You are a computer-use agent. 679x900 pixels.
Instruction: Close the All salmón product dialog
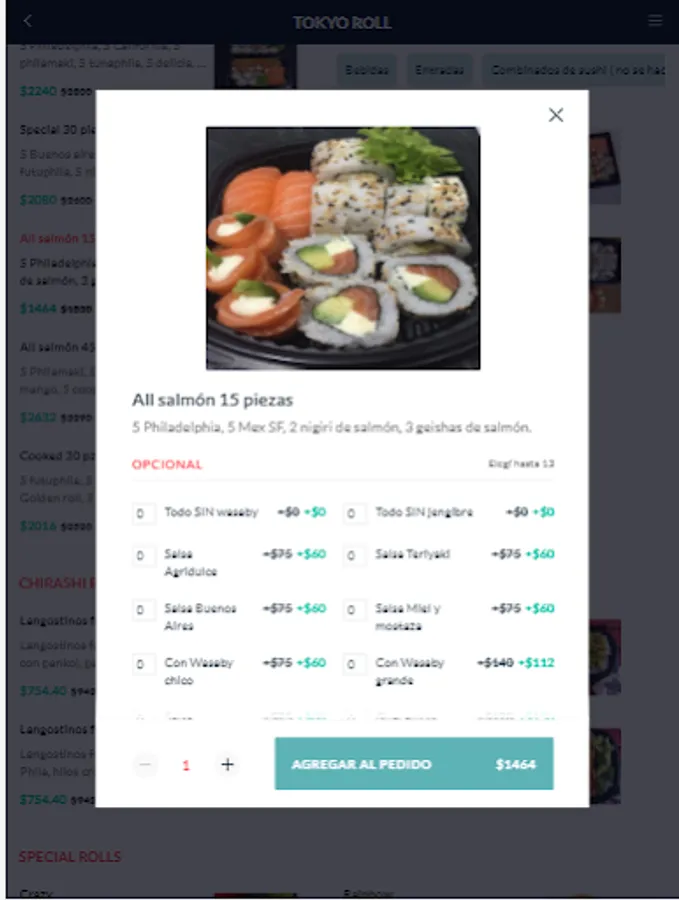pos(556,115)
